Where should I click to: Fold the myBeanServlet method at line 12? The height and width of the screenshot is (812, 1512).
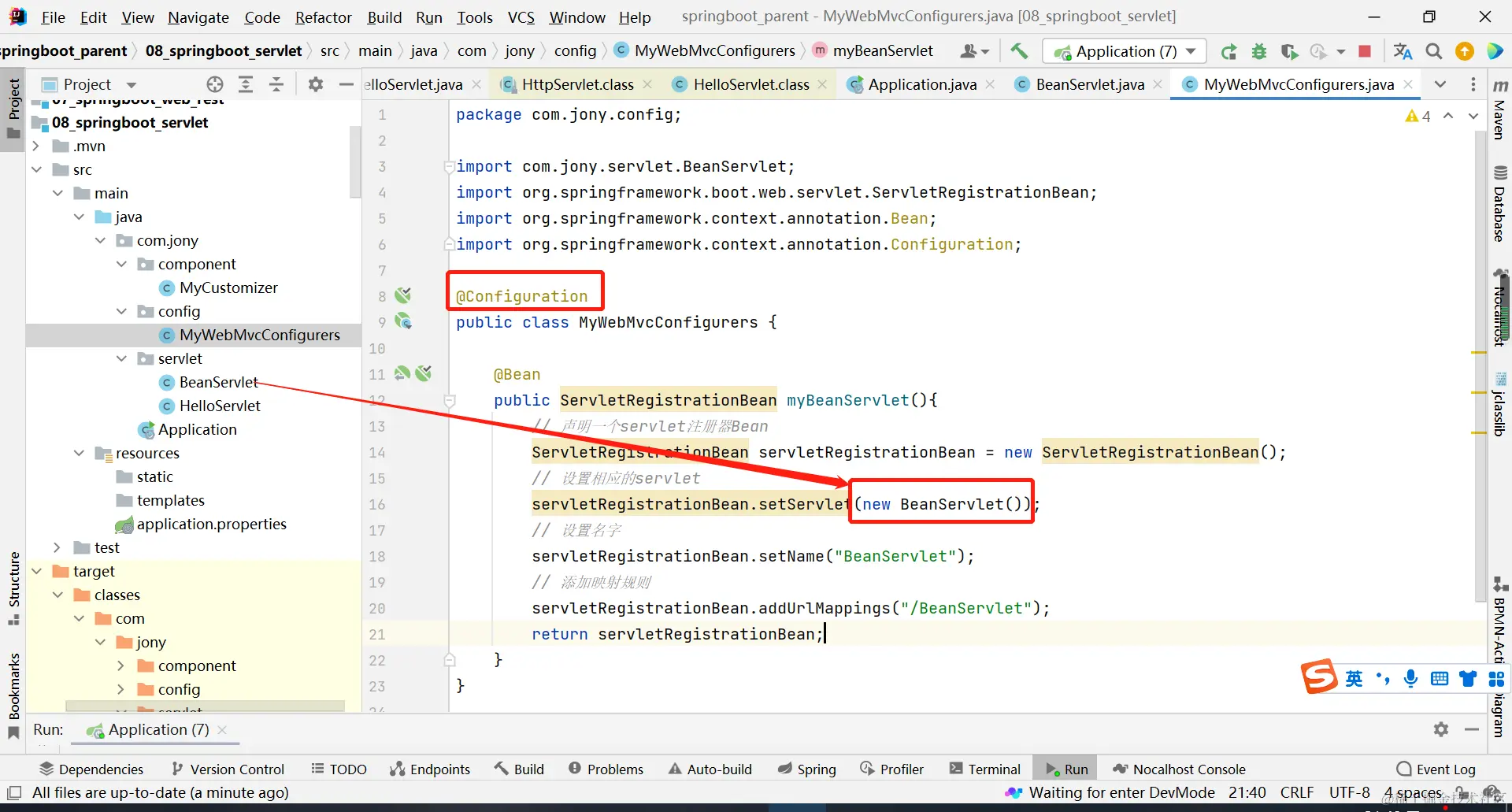[450, 400]
